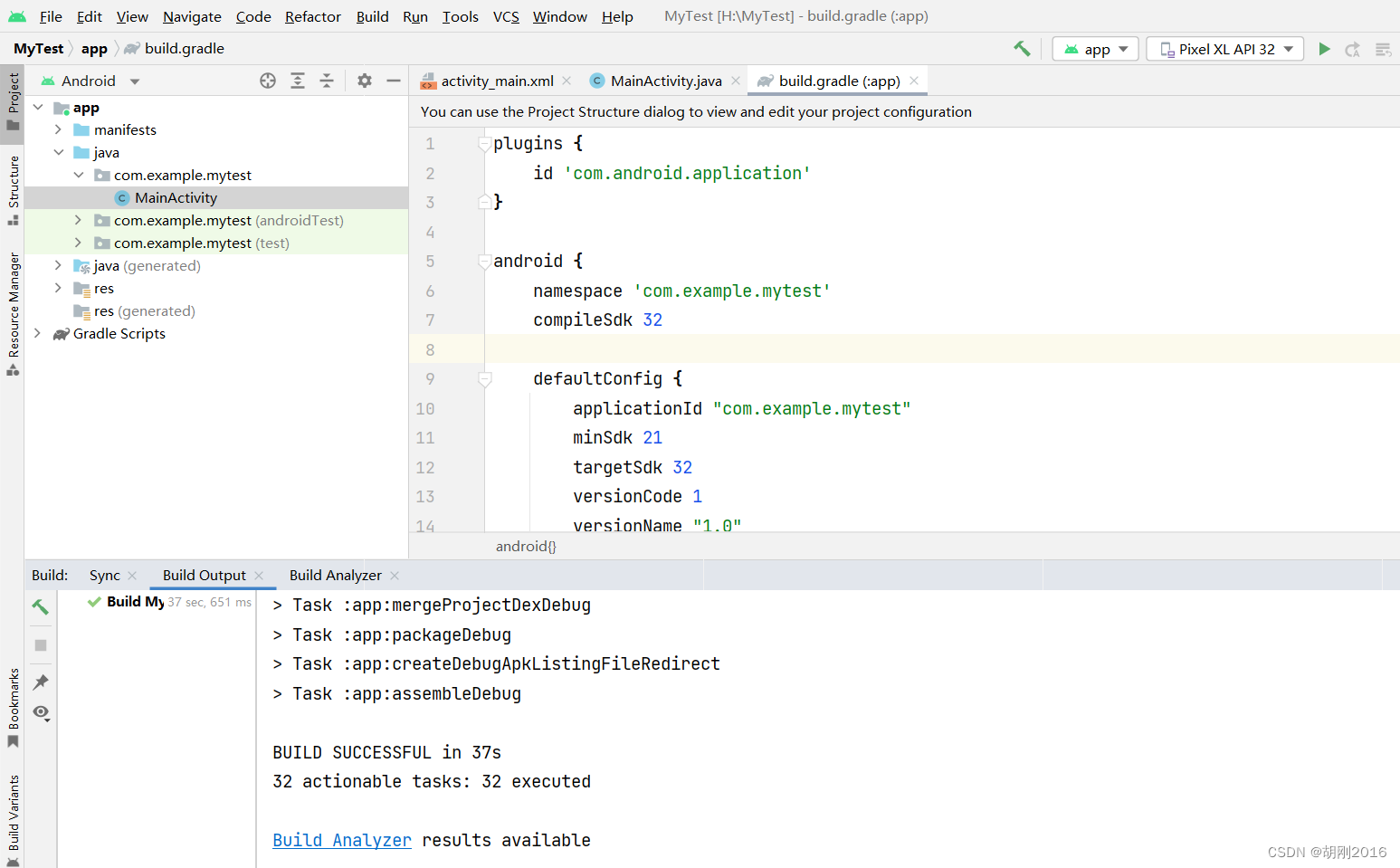Screen dimensions: 1400x868
Task: Open Resource Manager sidebar tab
Action: pos(13,314)
